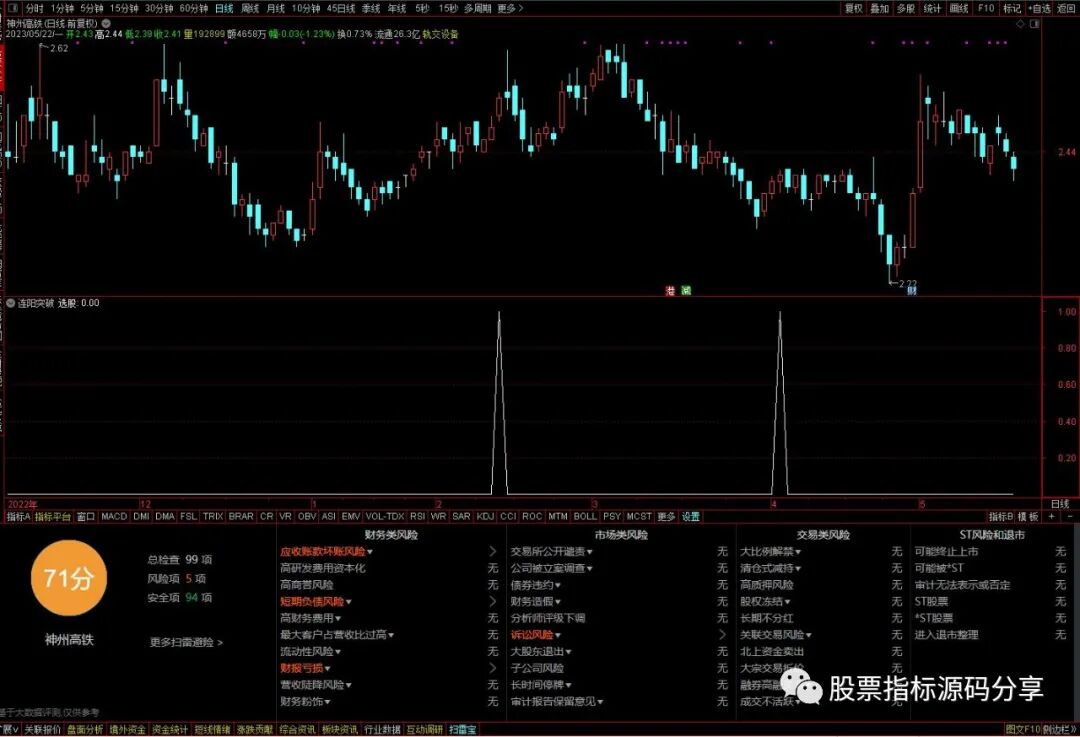The image size is (1080, 737).
Task: Switch to the 15分钟 period tab
Action: [x=124, y=8]
